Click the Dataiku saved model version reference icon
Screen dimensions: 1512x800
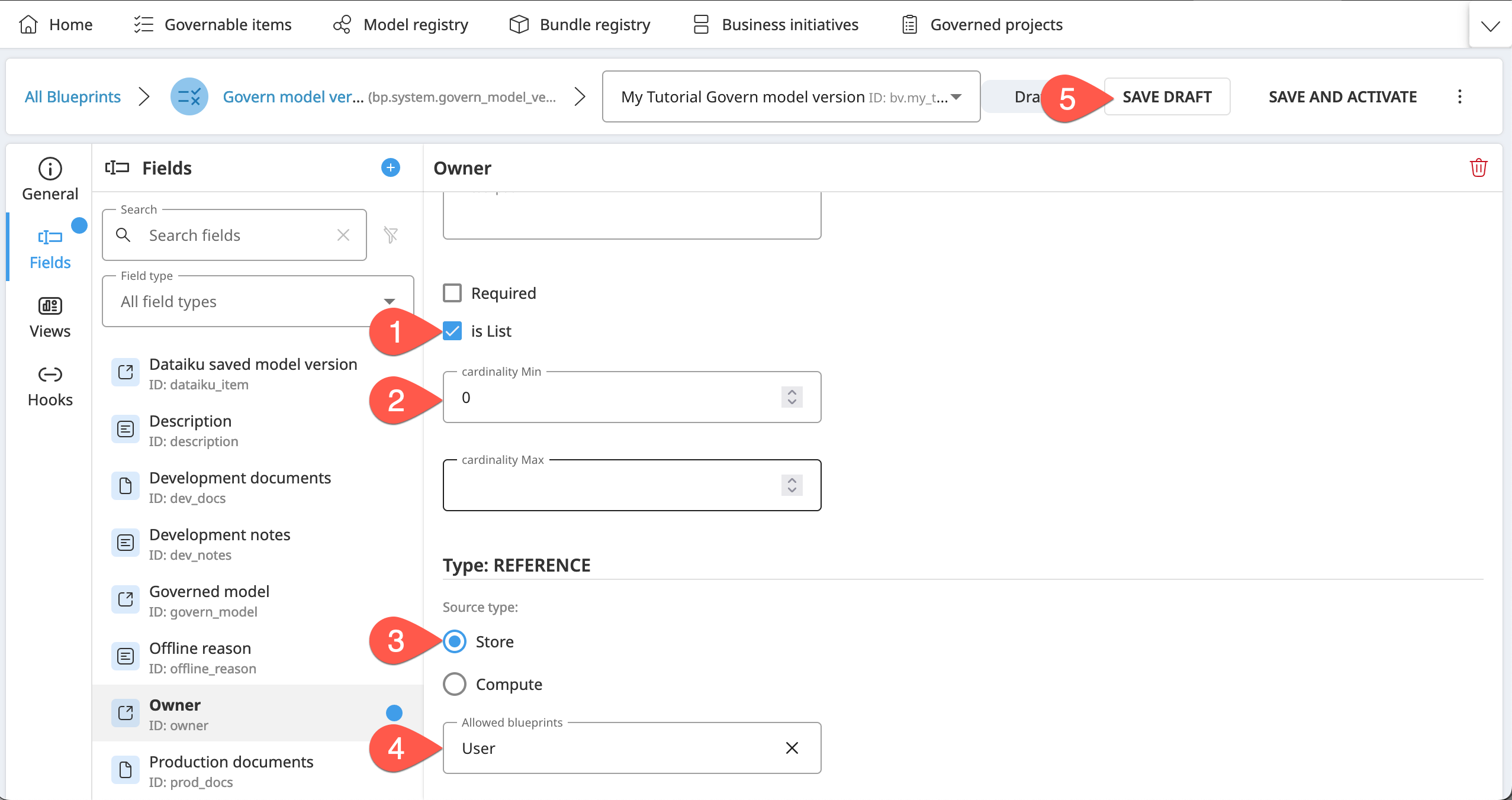tap(126, 372)
